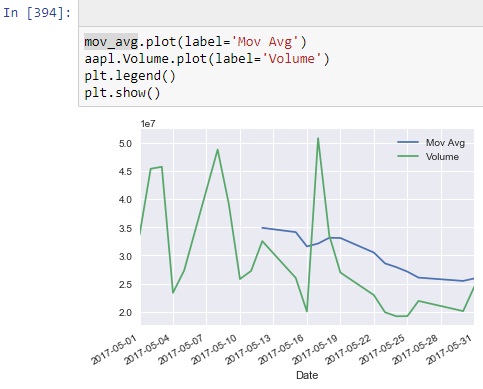The image size is (483, 389).
Task: Click the Mov Avg legend label
Action: point(445,143)
